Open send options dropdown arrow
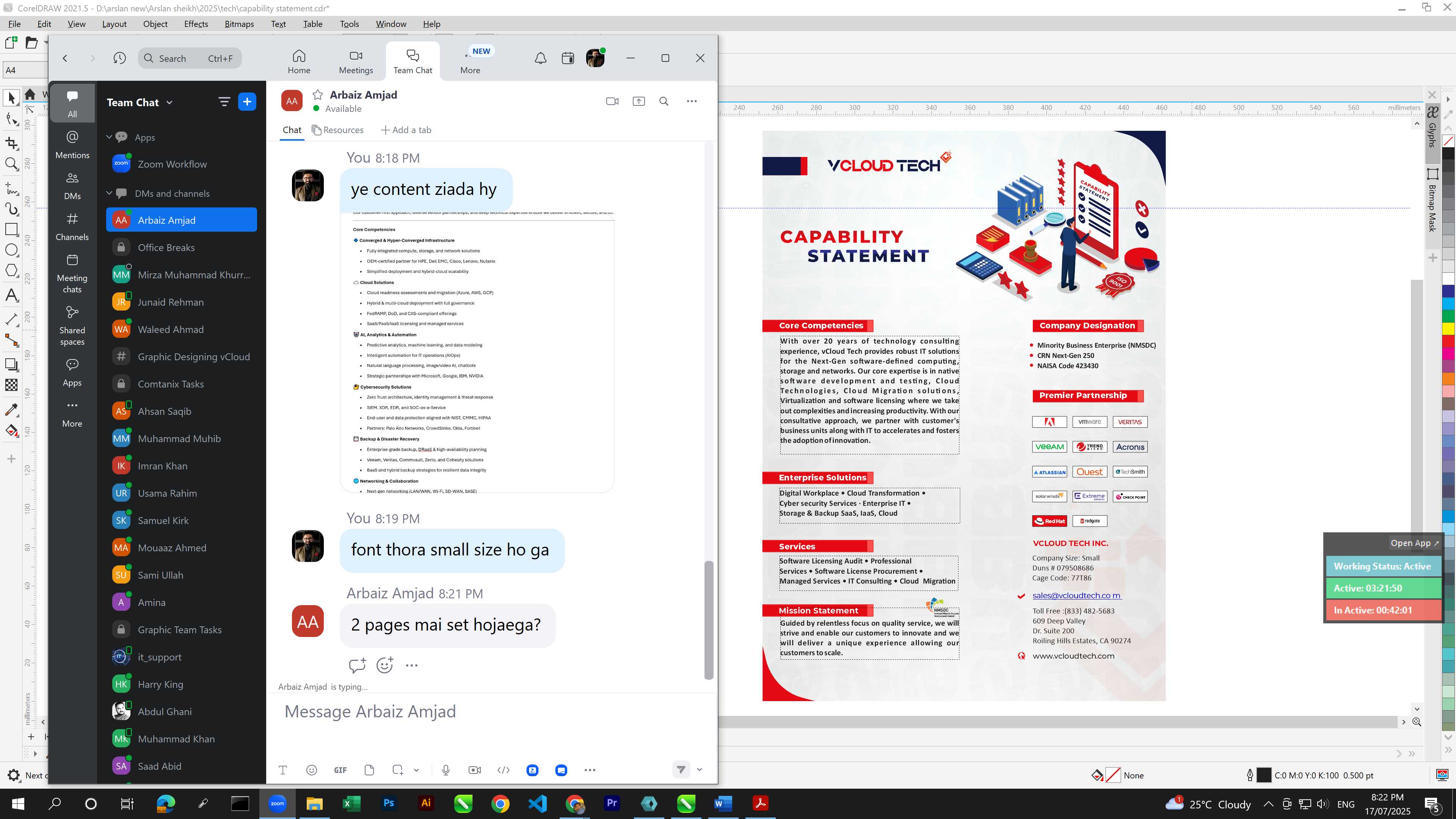 click(699, 769)
